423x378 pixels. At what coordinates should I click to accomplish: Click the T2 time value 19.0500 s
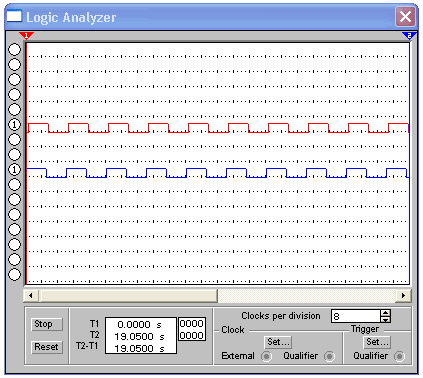tap(139, 336)
